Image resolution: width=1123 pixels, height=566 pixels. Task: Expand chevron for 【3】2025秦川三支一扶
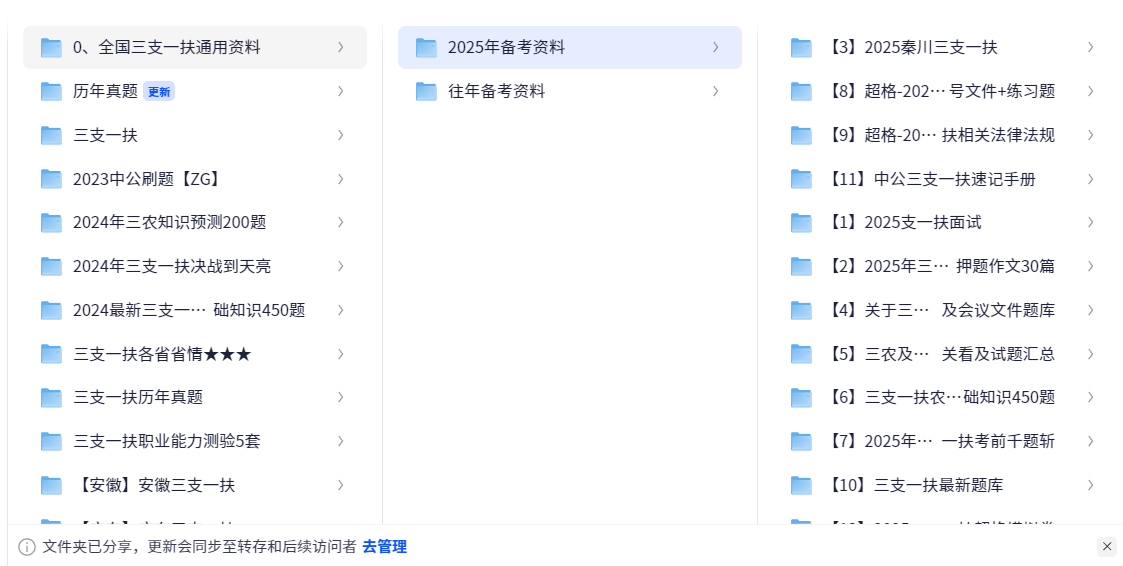pos(1091,47)
